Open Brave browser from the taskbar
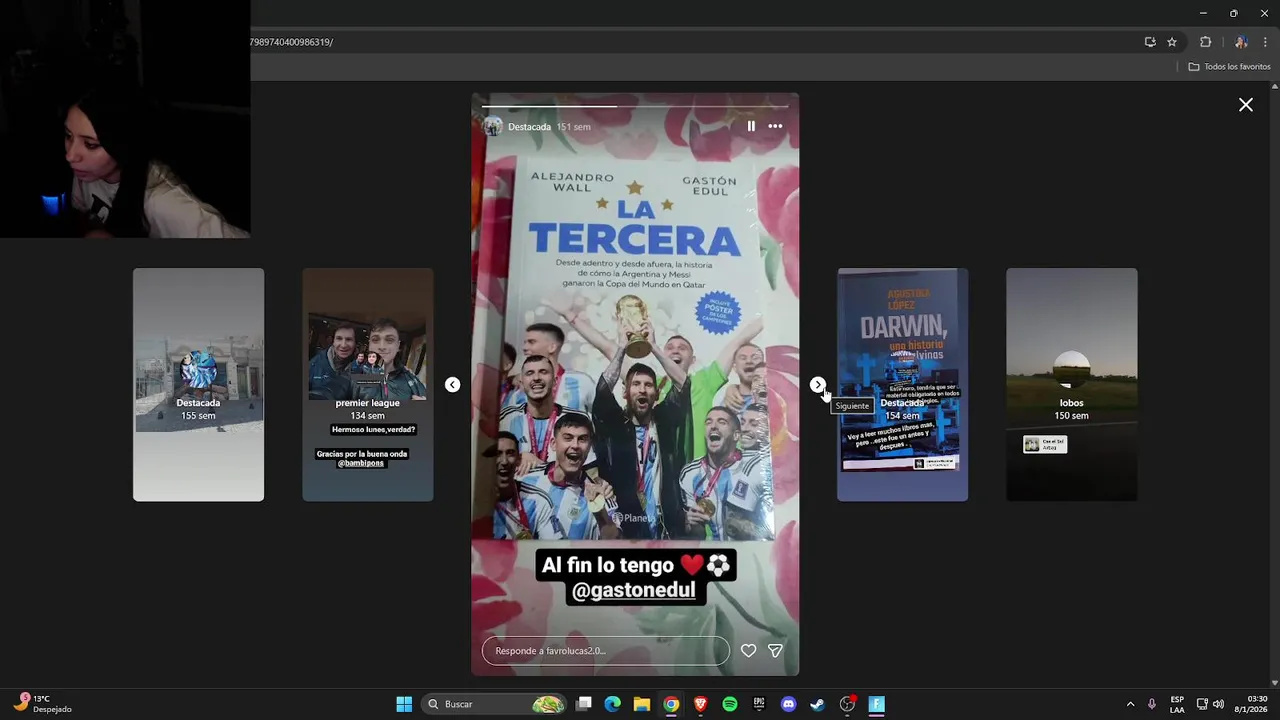This screenshot has width=1280, height=720. click(700, 704)
